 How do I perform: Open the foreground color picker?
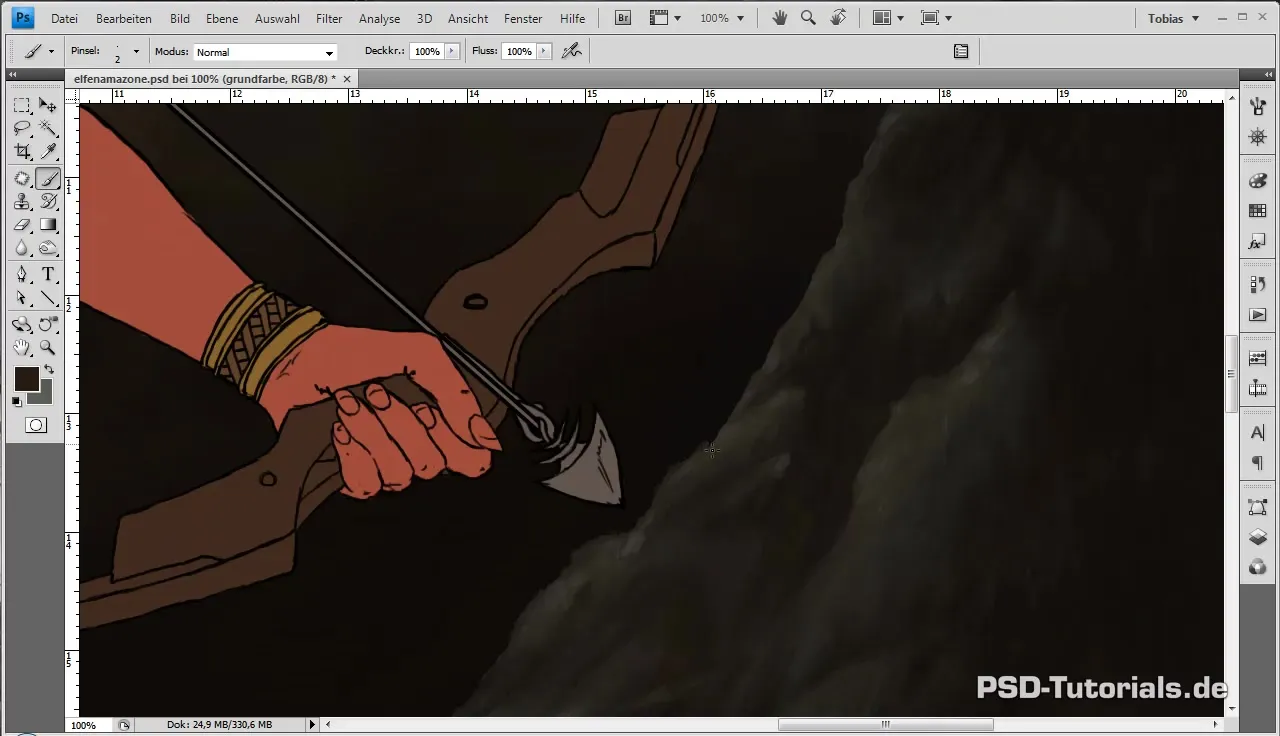point(26,379)
